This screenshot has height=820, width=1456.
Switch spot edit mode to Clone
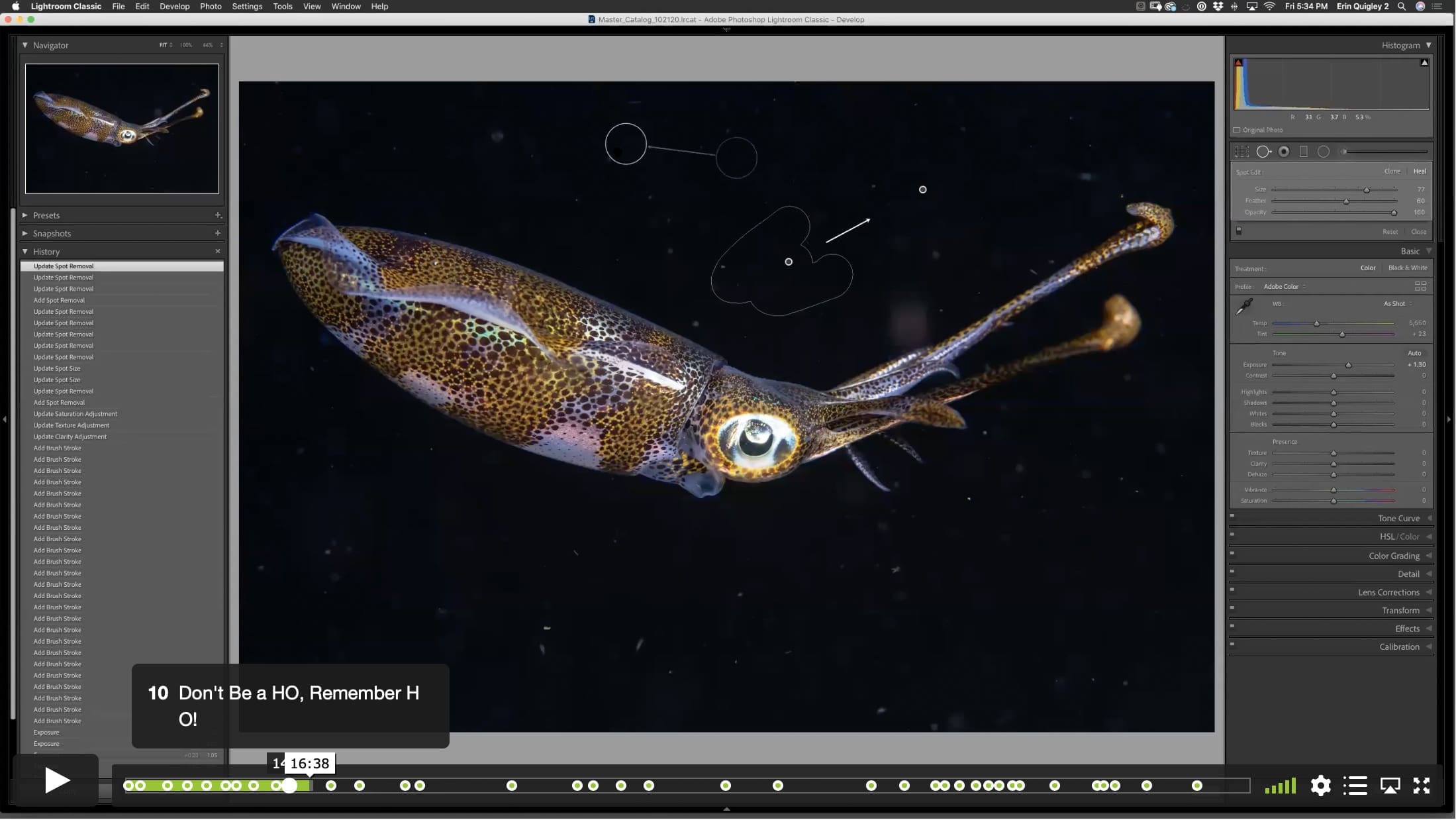(1392, 171)
